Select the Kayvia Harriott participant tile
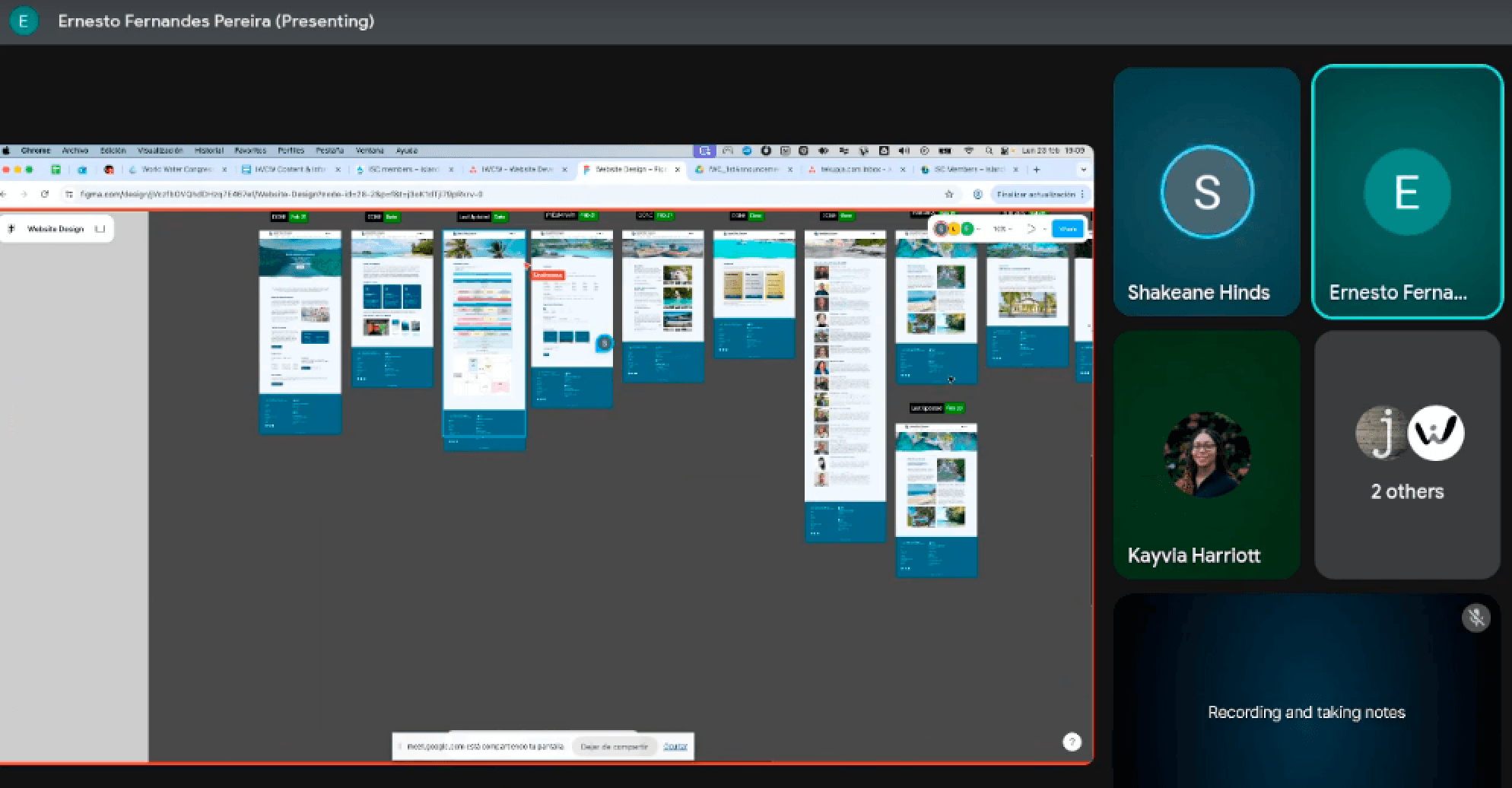 point(1207,454)
